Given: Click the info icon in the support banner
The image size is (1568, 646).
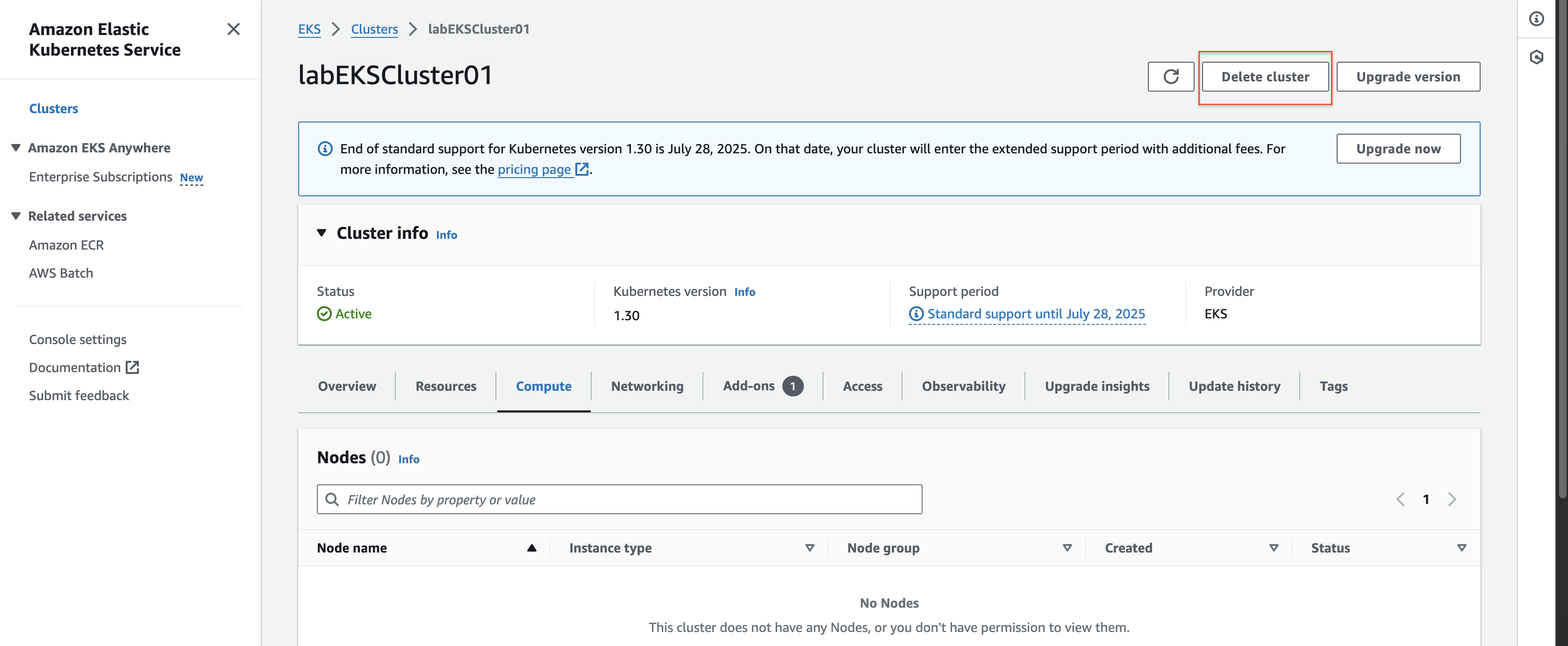Looking at the screenshot, I should 325,149.
